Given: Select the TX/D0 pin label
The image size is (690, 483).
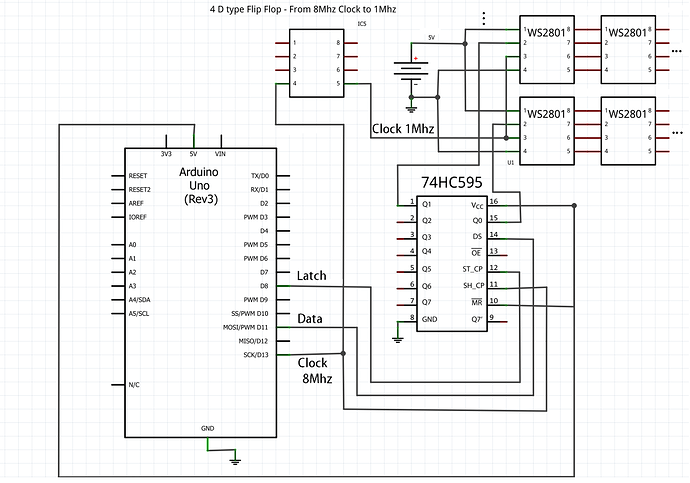Looking at the screenshot, I should [x=260, y=176].
